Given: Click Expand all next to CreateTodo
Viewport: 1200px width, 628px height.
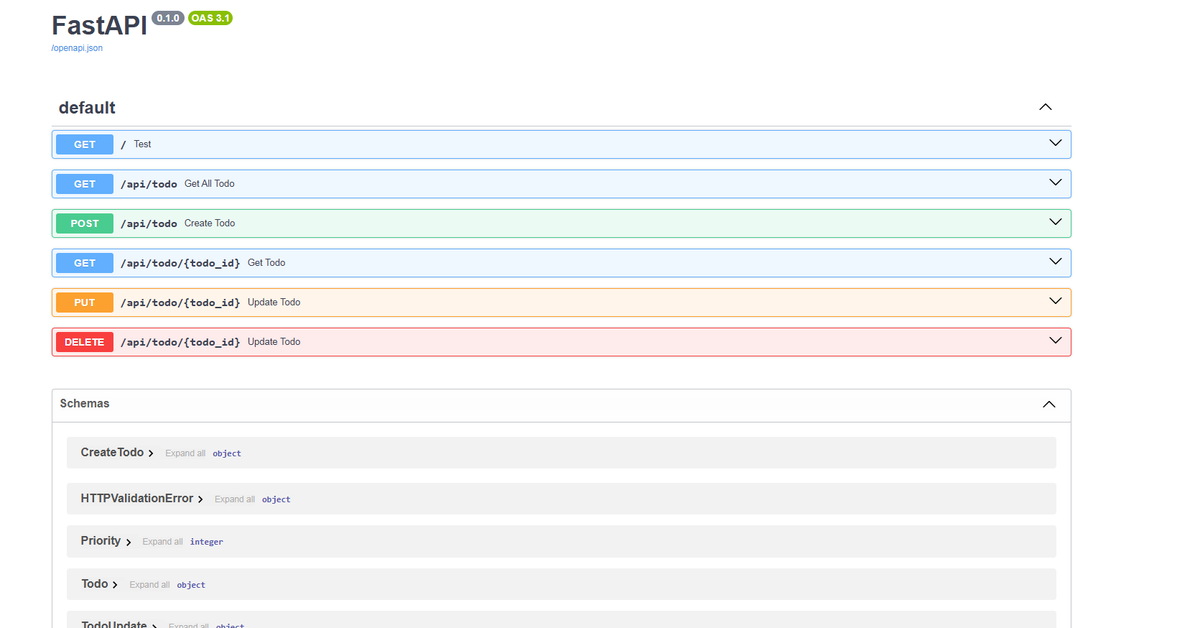Looking at the screenshot, I should [186, 453].
